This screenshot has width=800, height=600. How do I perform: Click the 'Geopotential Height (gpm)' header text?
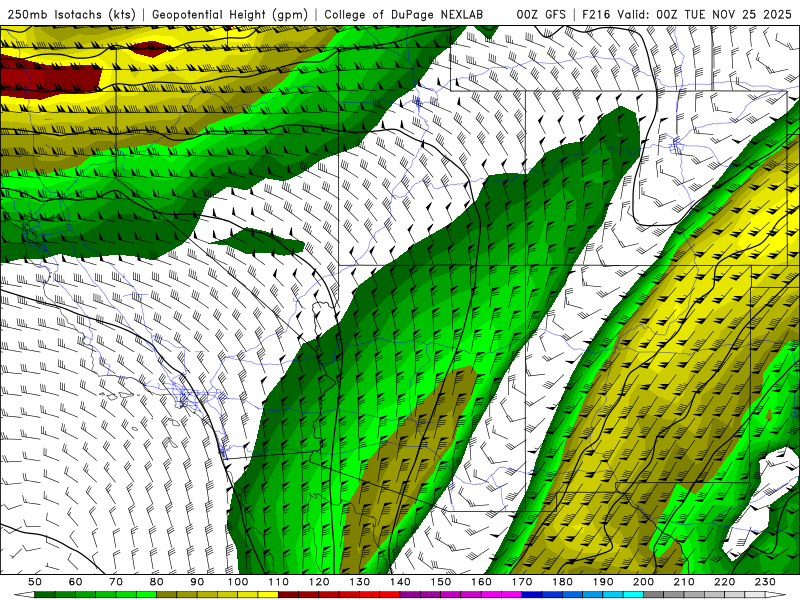coord(230,15)
